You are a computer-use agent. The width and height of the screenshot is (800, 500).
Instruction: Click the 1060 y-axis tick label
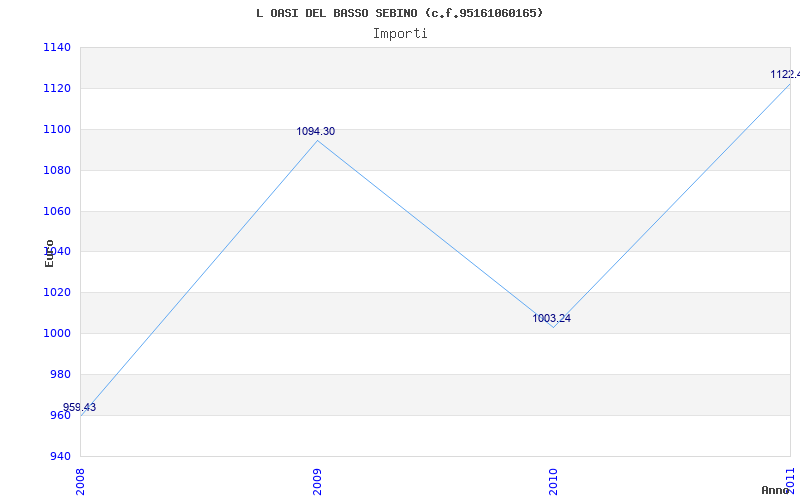[x=57, y=211]
